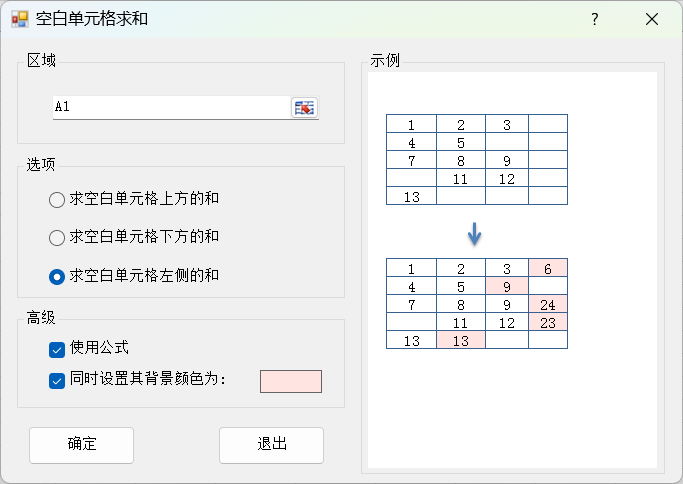Click the 使用公式 label text

point(99,348)
